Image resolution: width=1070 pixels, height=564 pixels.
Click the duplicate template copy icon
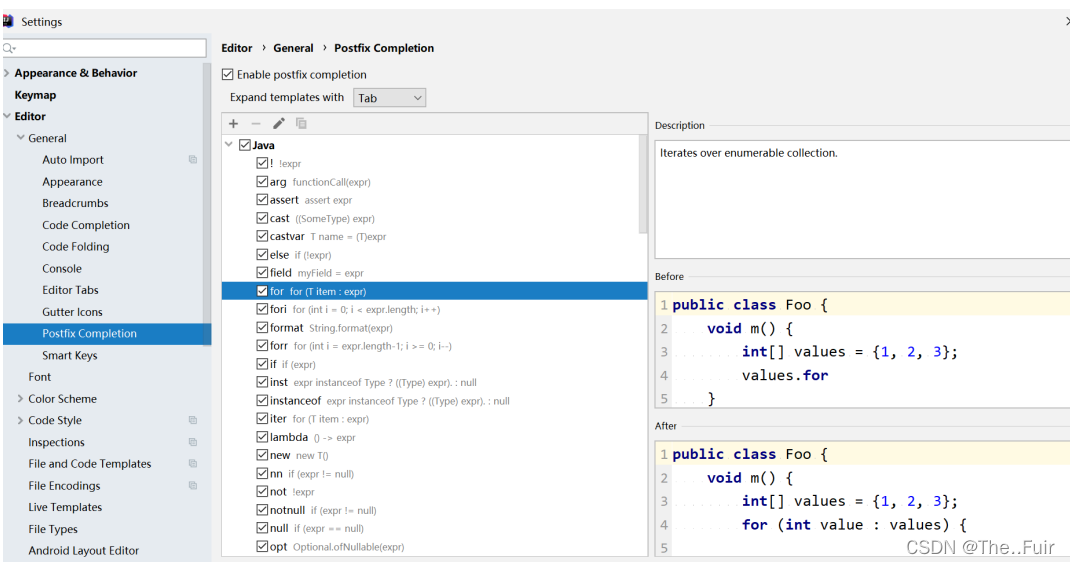[301, 124]
